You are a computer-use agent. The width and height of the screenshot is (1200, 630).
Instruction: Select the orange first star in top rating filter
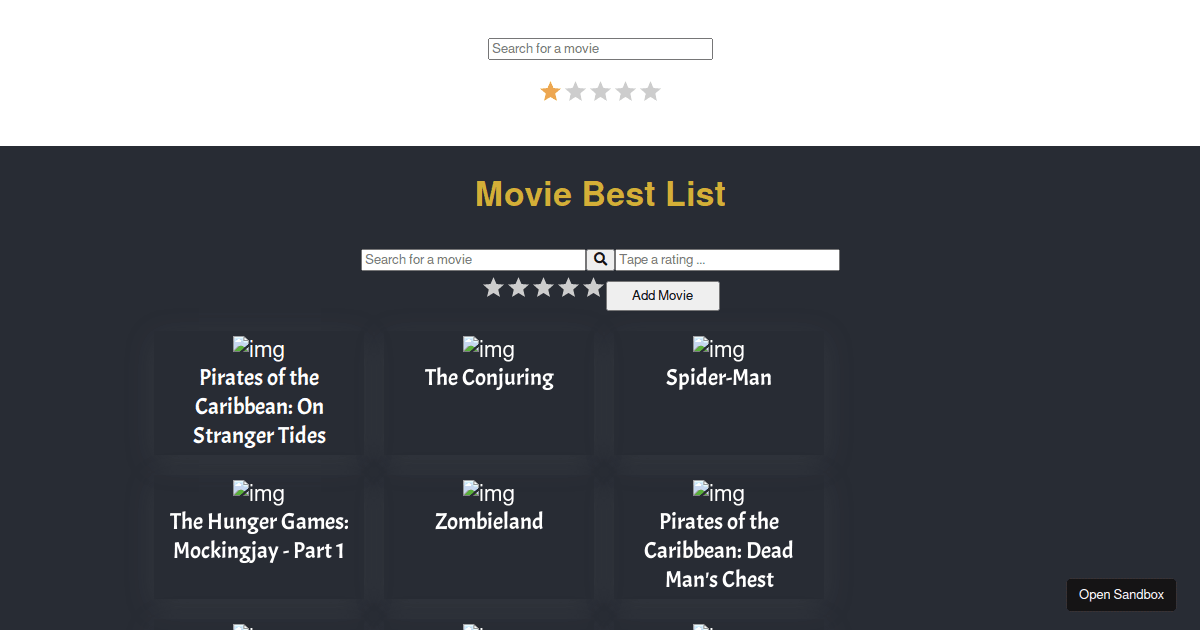coord(550,92)
